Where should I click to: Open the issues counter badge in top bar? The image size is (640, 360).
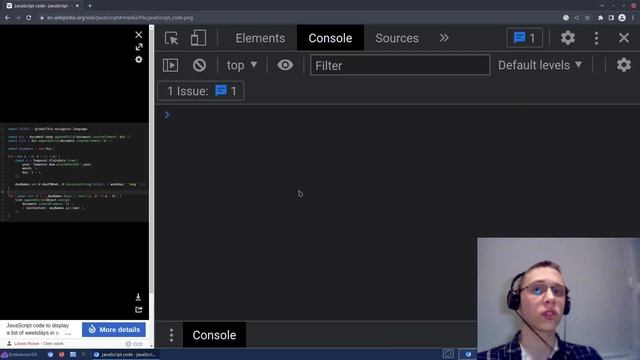[x=524, y=38]
